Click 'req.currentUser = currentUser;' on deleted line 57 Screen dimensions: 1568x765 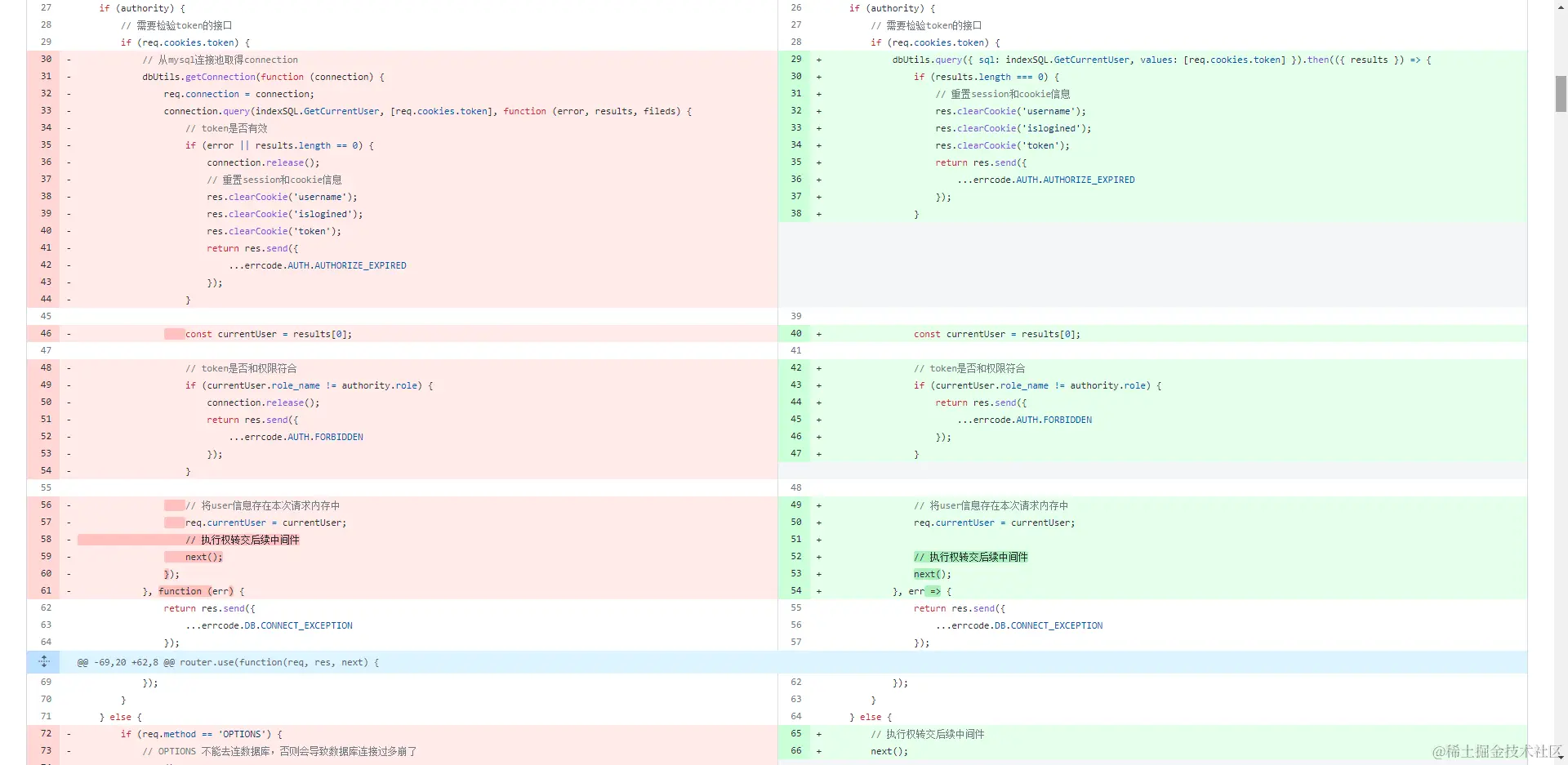coord(265,523)
